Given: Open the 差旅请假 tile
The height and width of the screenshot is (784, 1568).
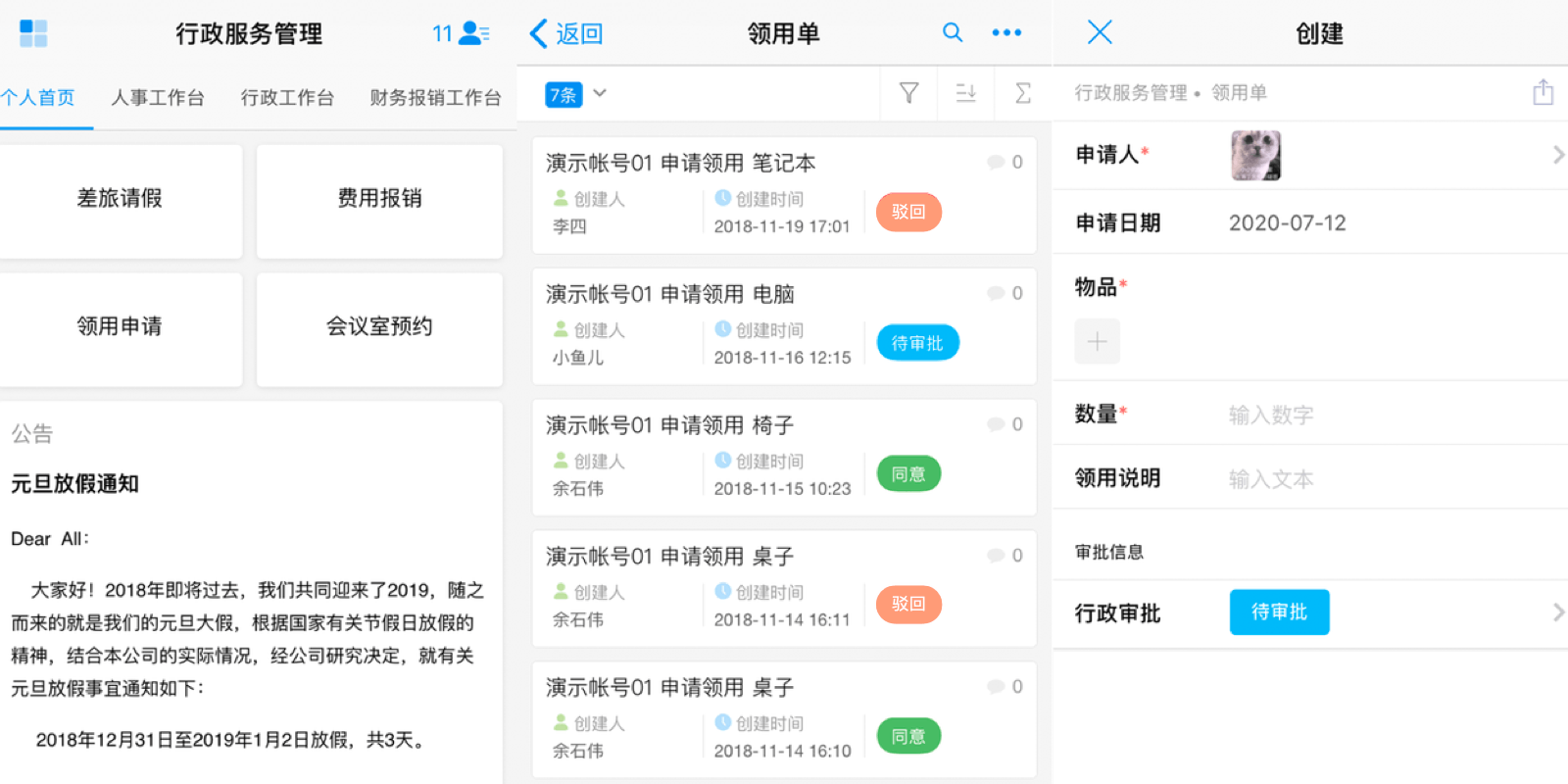Looking at the screenshot, I should pos(120,199).
